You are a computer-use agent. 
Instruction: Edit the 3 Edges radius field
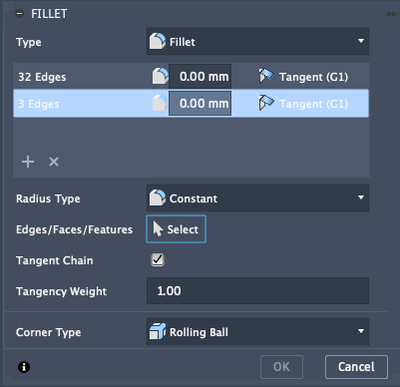point(200,103)
